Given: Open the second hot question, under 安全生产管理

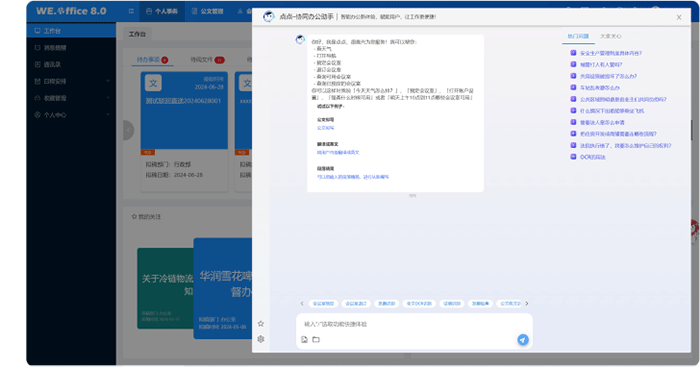Looking at the screenshot, I should [x=601, y=65].
